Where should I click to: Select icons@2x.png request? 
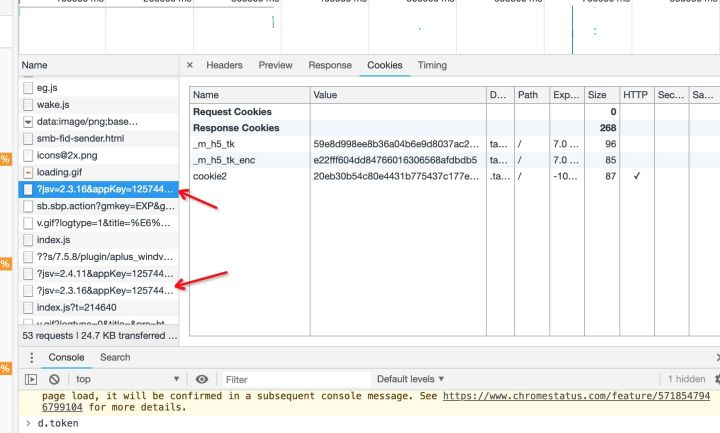(x=99, y=155)
